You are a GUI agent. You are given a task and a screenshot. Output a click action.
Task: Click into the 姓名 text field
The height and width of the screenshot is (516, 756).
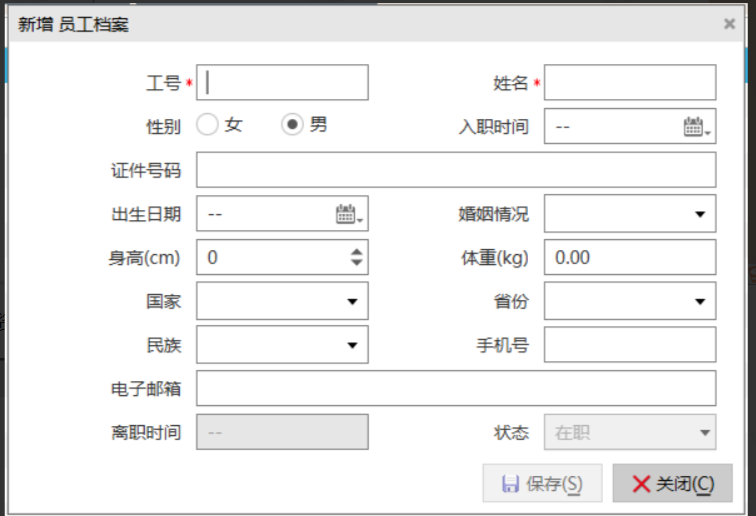point(630,83)
